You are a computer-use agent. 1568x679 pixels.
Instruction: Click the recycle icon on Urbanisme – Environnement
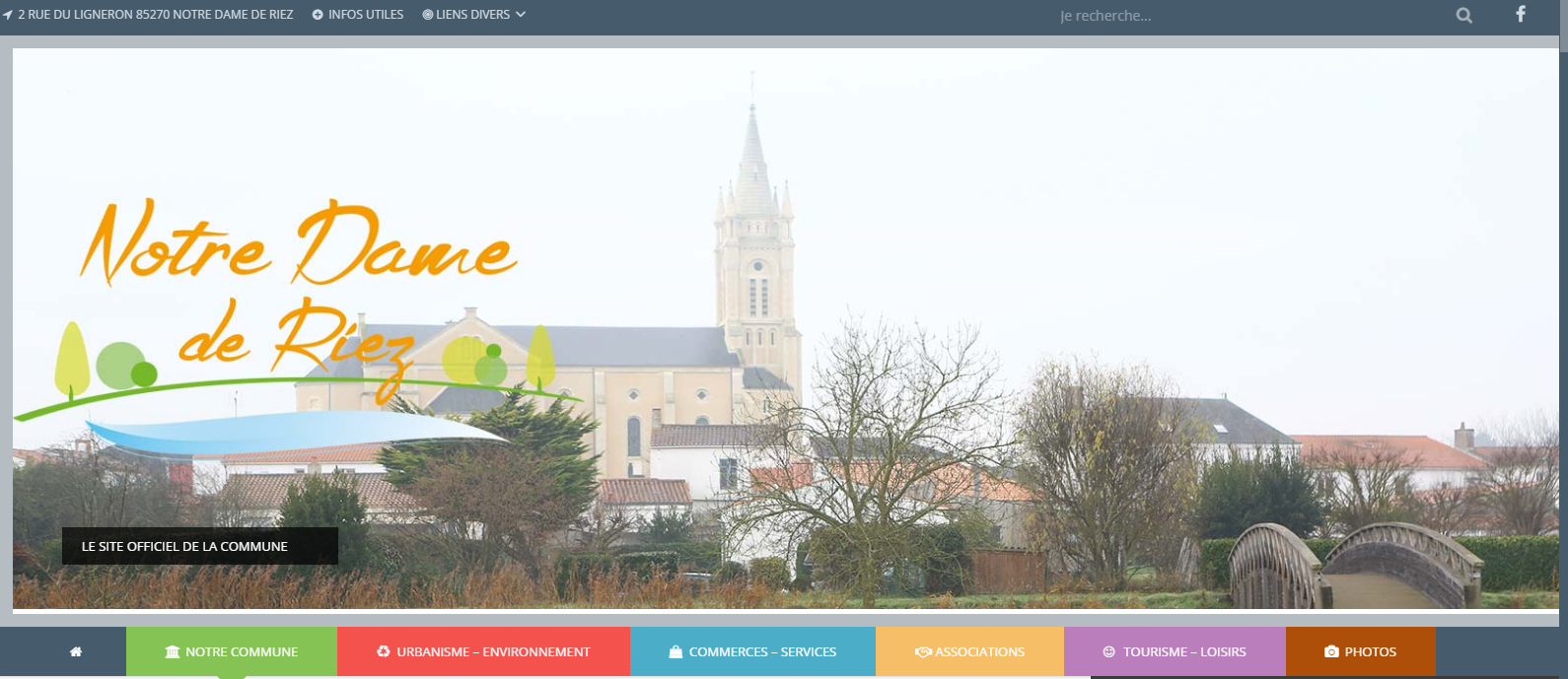point(384,651)
